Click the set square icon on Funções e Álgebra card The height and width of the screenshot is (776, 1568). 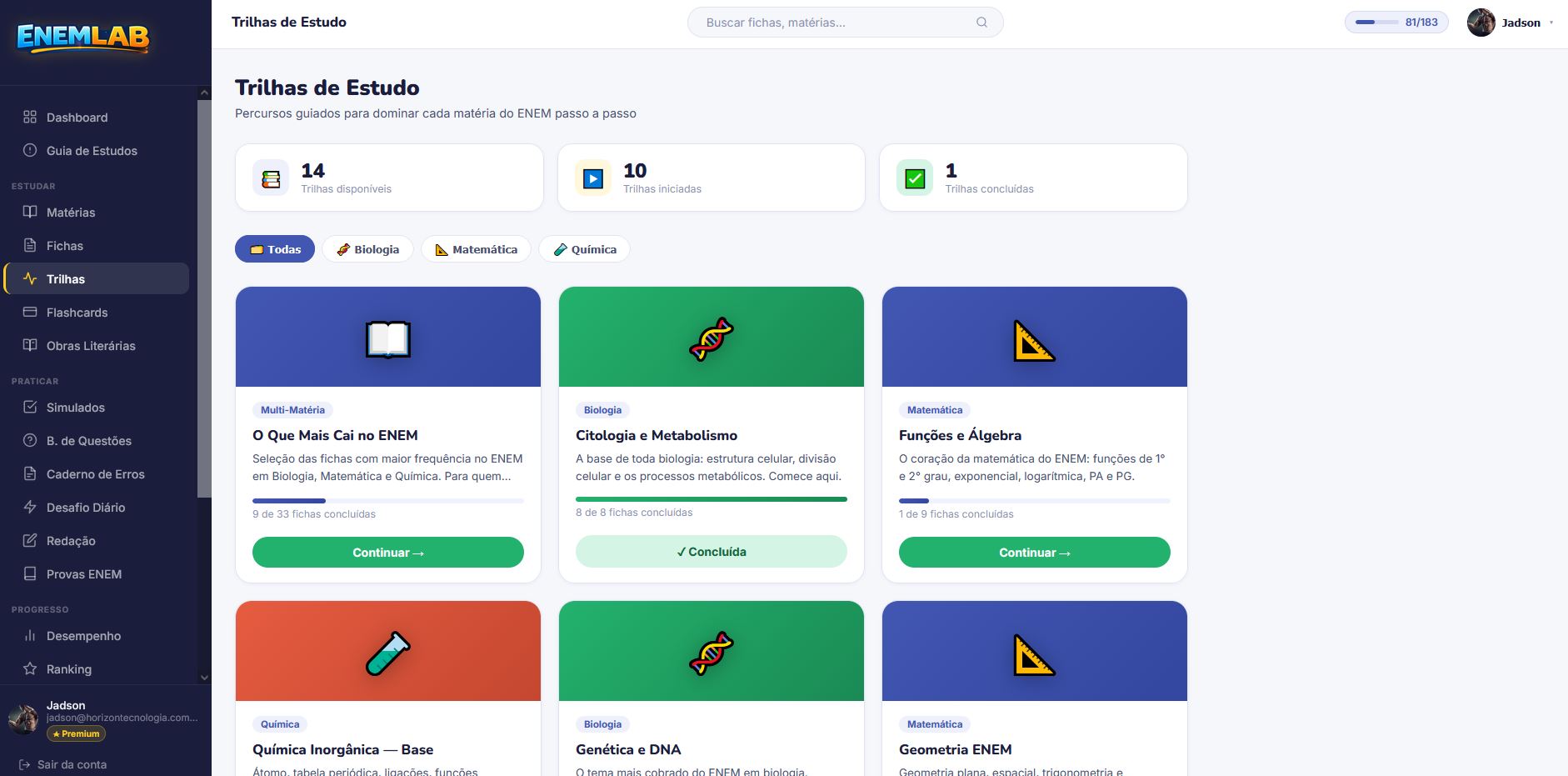1034,340
